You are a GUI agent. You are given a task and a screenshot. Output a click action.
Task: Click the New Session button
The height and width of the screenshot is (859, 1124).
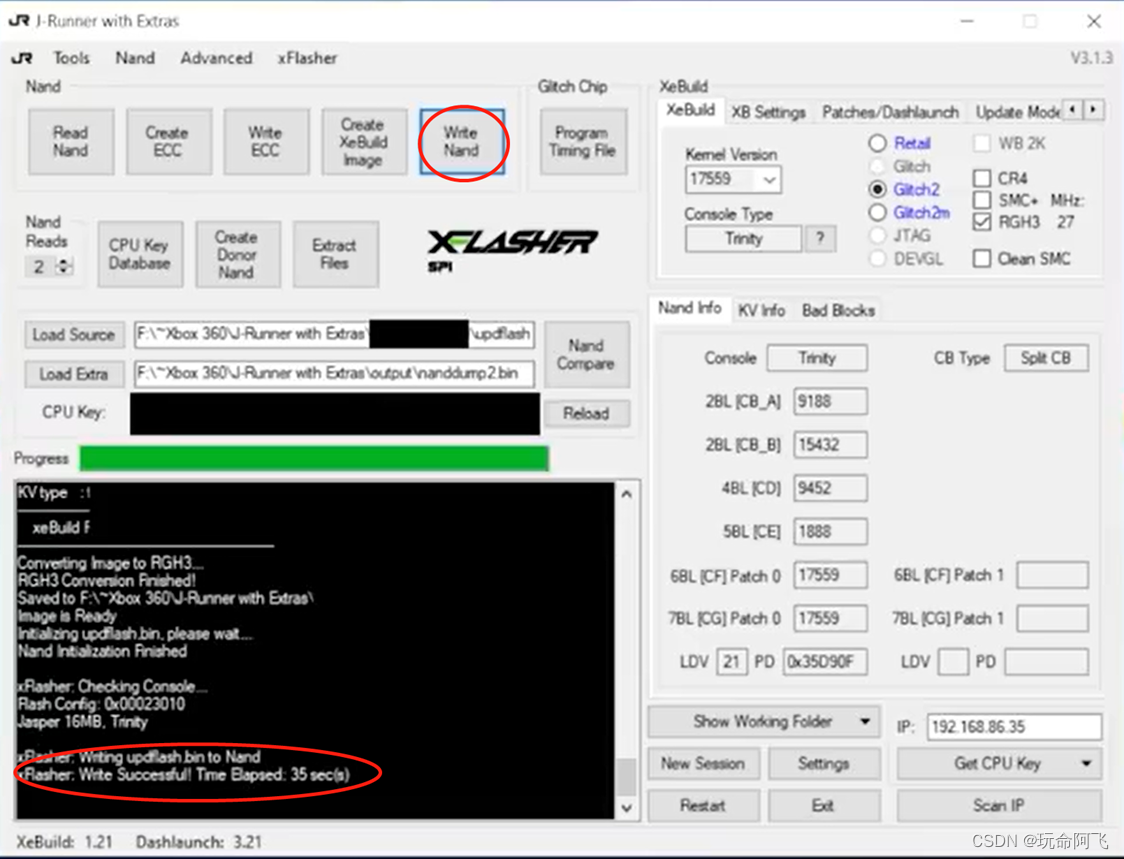[702, 764]
